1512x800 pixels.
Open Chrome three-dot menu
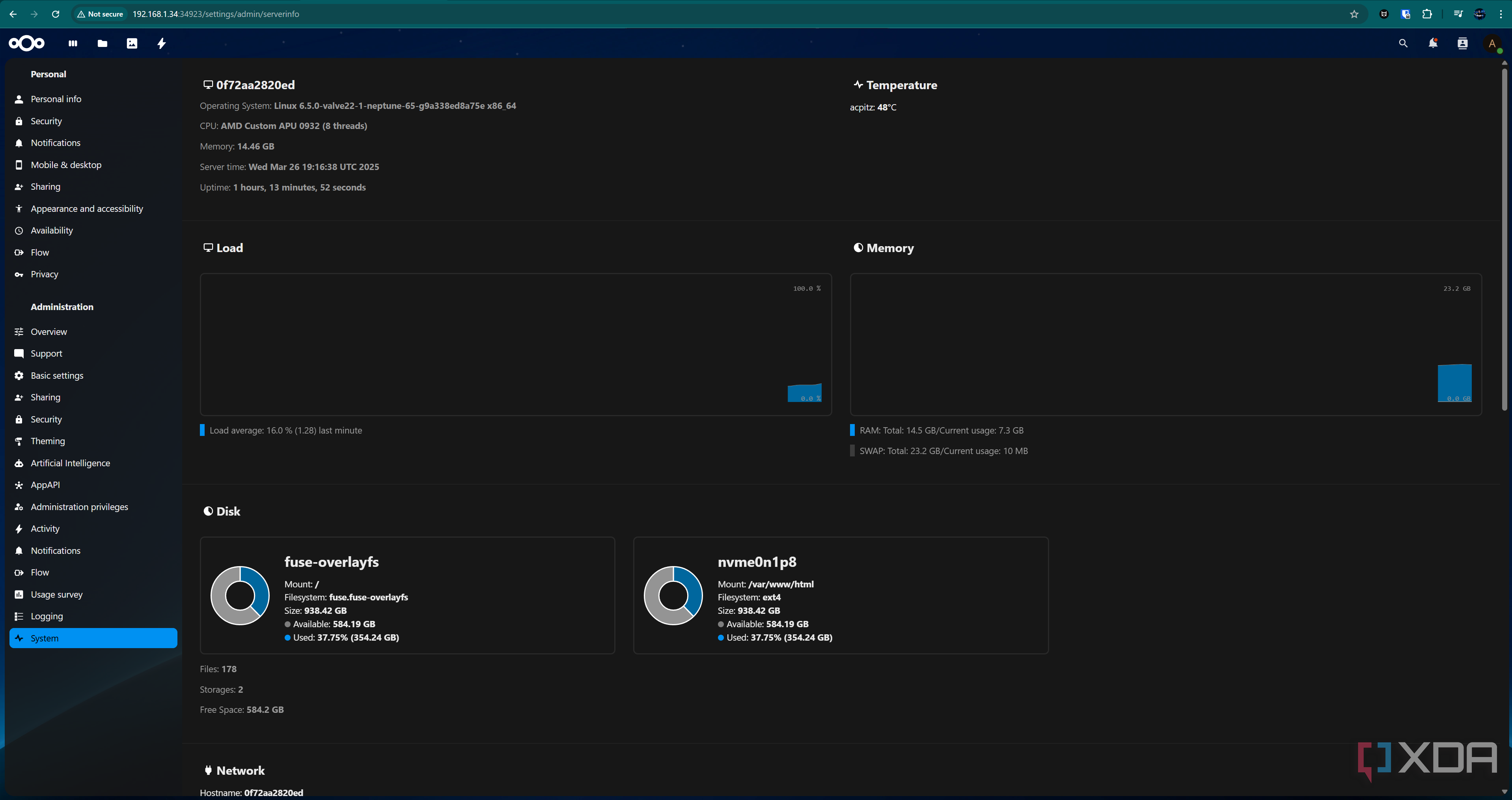[x=1501, y=14]
